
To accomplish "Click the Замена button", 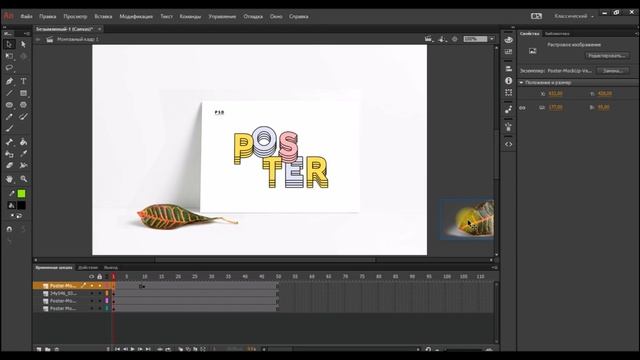I will pyautogui.click(x=612, y=71).
